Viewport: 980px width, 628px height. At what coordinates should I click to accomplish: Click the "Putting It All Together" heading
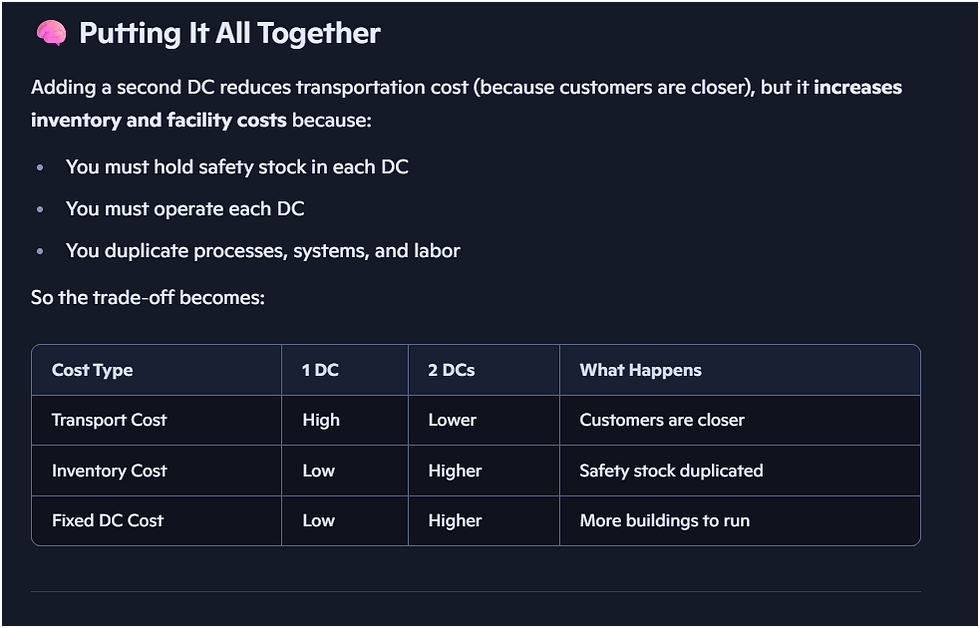pos(229,34)
